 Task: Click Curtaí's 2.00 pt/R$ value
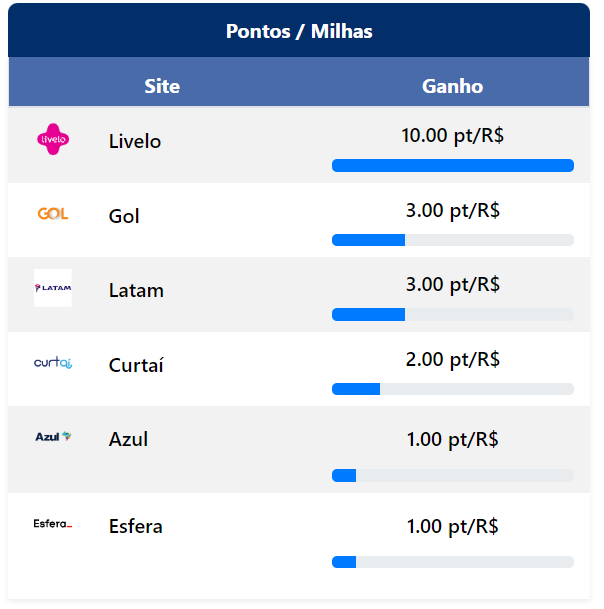coord(452,360)
